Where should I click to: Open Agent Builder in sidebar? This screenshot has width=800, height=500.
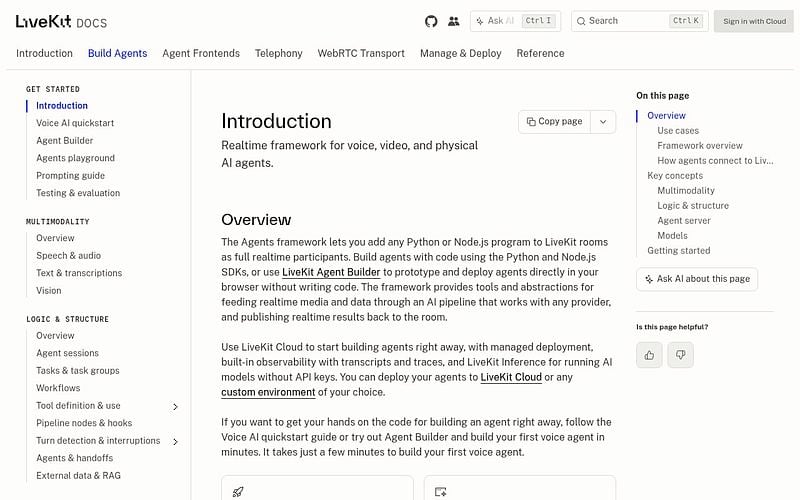coord(64,140)
